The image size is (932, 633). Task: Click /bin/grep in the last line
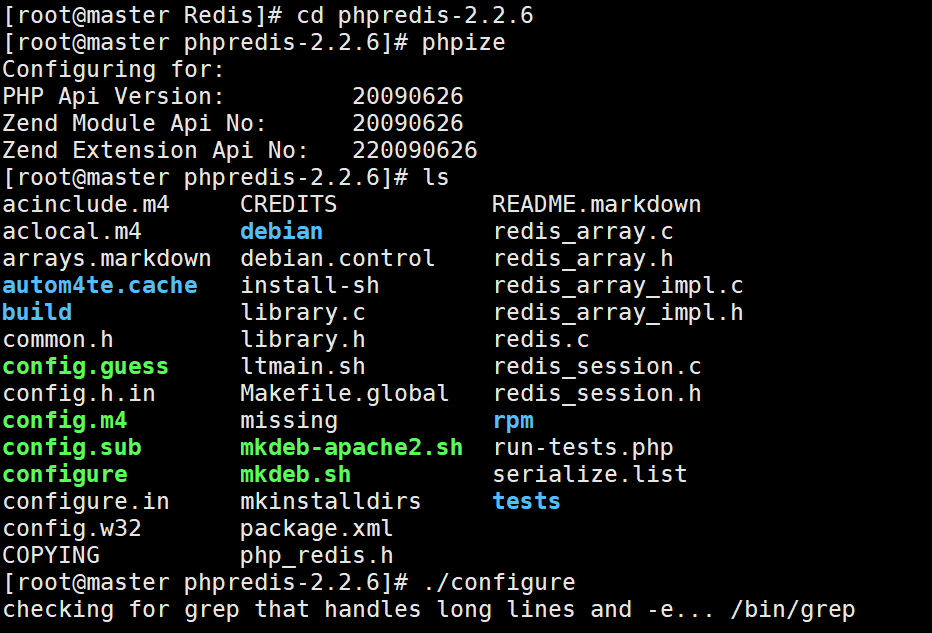click(x=792, y=610)
